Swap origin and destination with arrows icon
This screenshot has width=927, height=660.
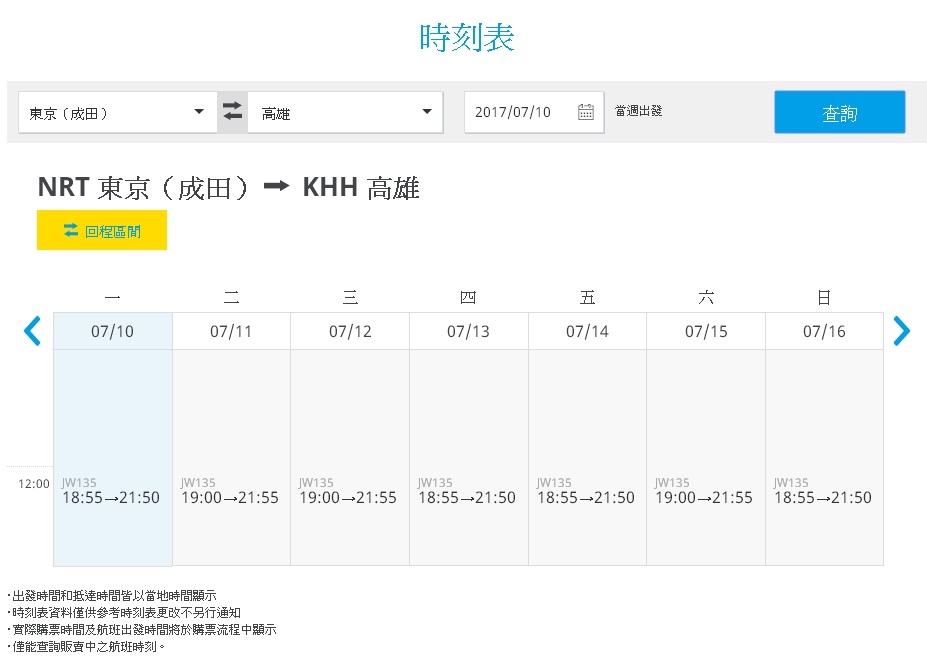pos(232,112)
